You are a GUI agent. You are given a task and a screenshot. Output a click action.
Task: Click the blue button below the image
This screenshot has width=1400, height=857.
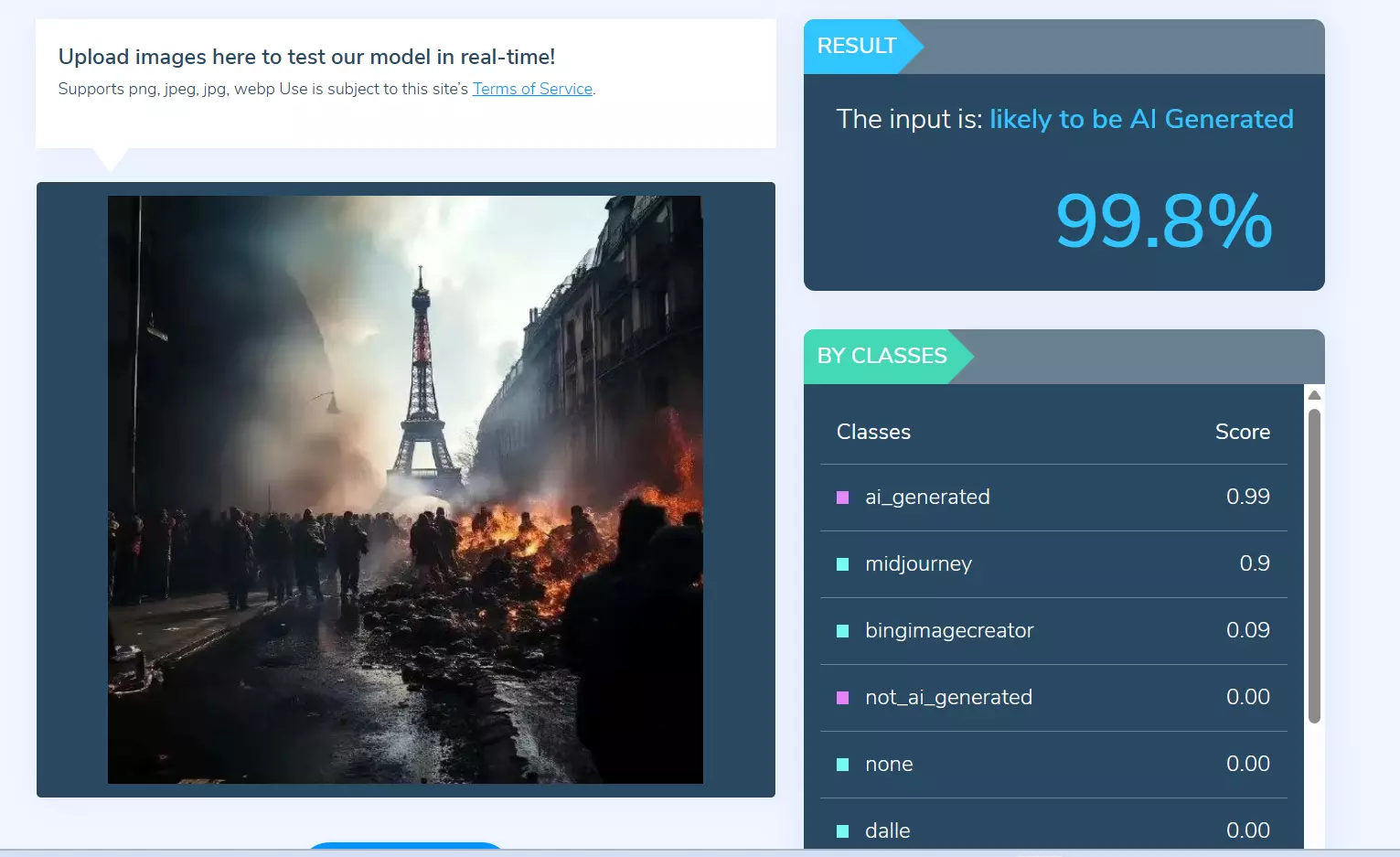click(405, 846)
